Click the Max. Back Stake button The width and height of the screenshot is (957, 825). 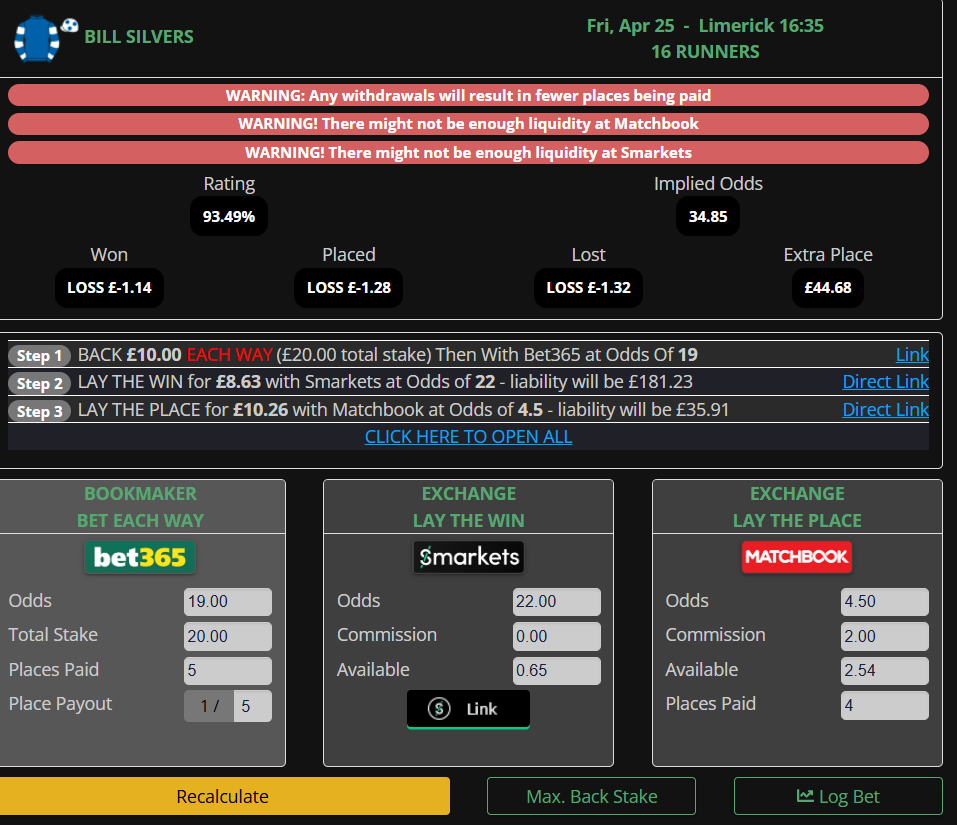coord(591,796)
